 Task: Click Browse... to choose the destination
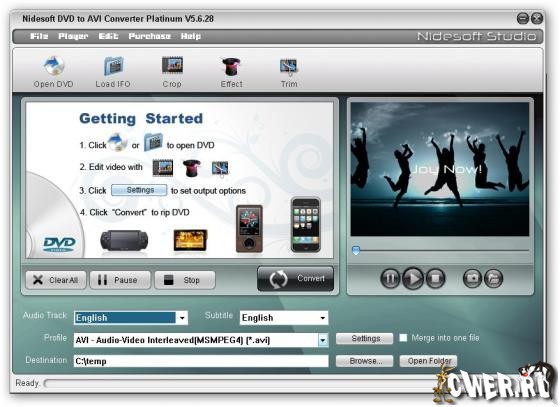click(364, 361)
